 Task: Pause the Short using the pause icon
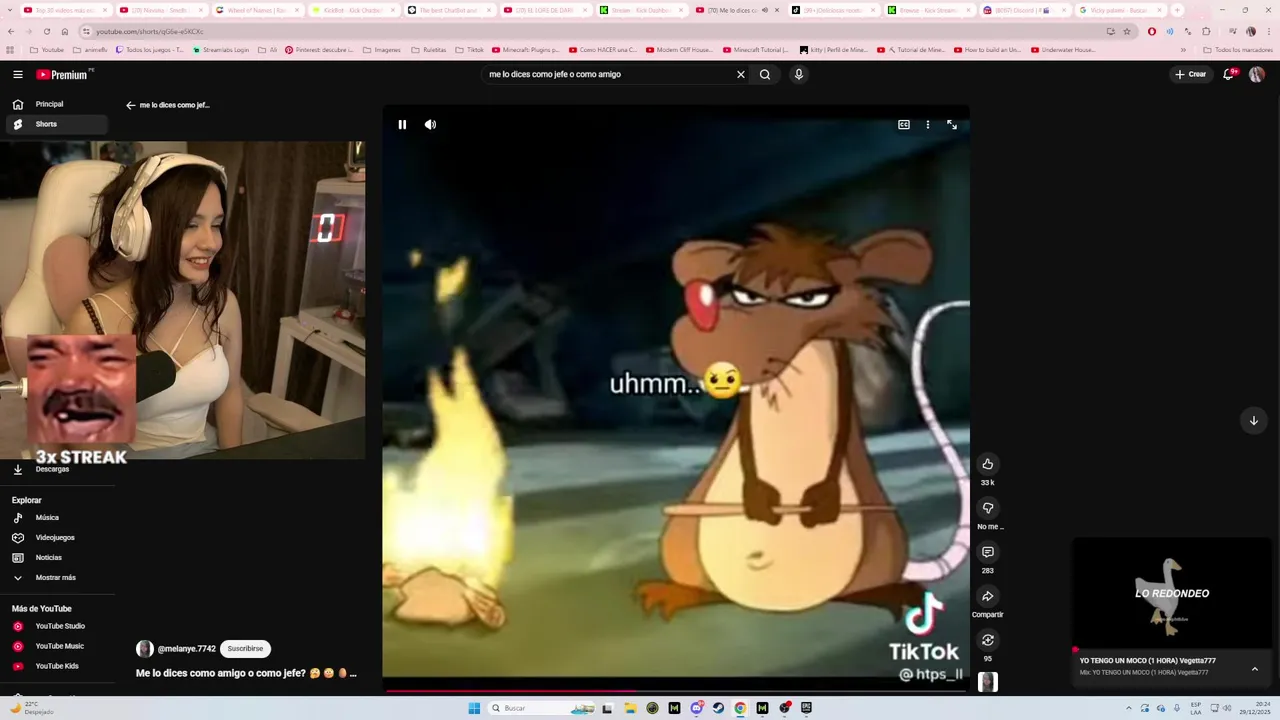tap(402, 125)
